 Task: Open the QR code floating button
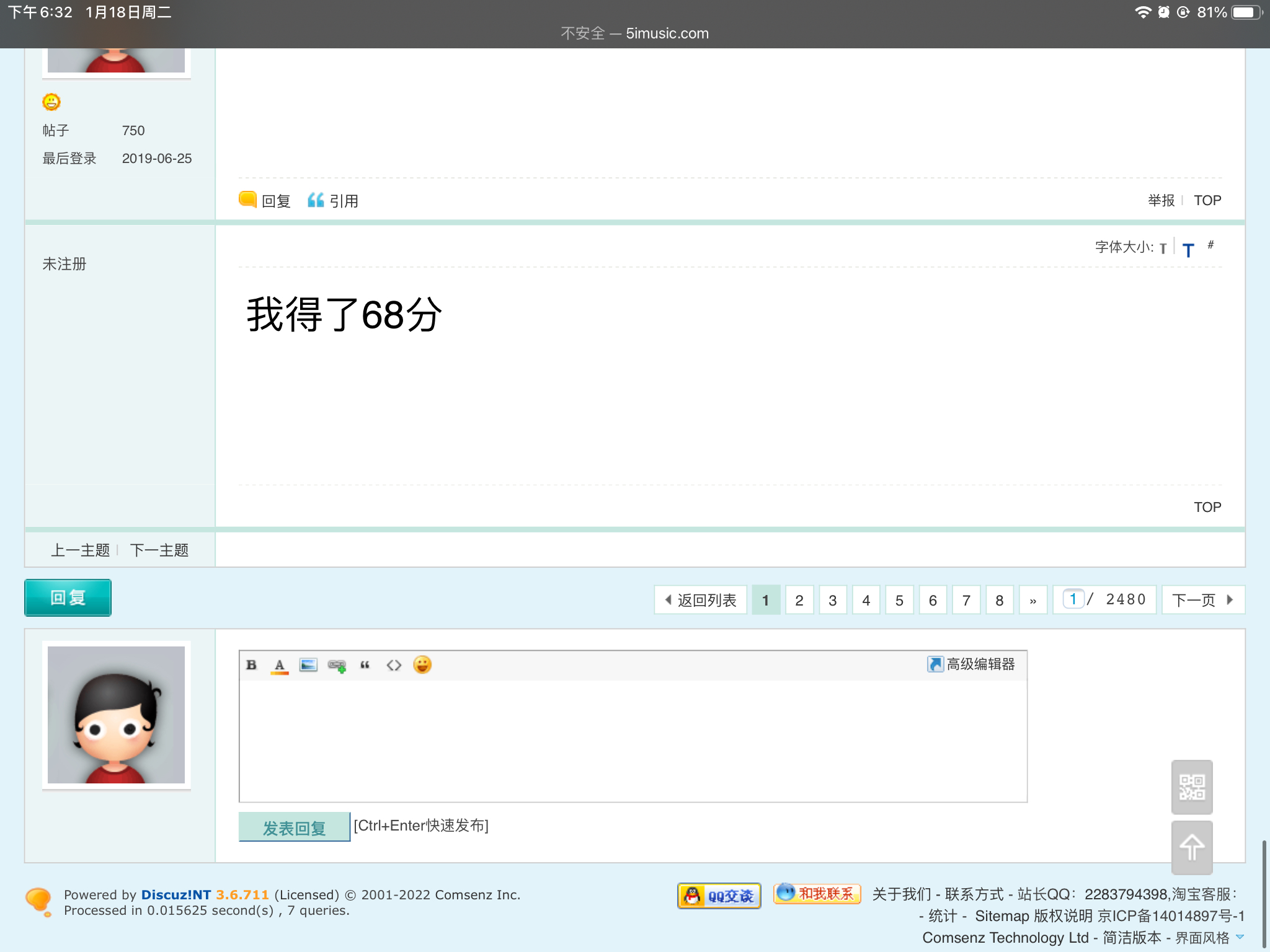[x=1191, y=787]
